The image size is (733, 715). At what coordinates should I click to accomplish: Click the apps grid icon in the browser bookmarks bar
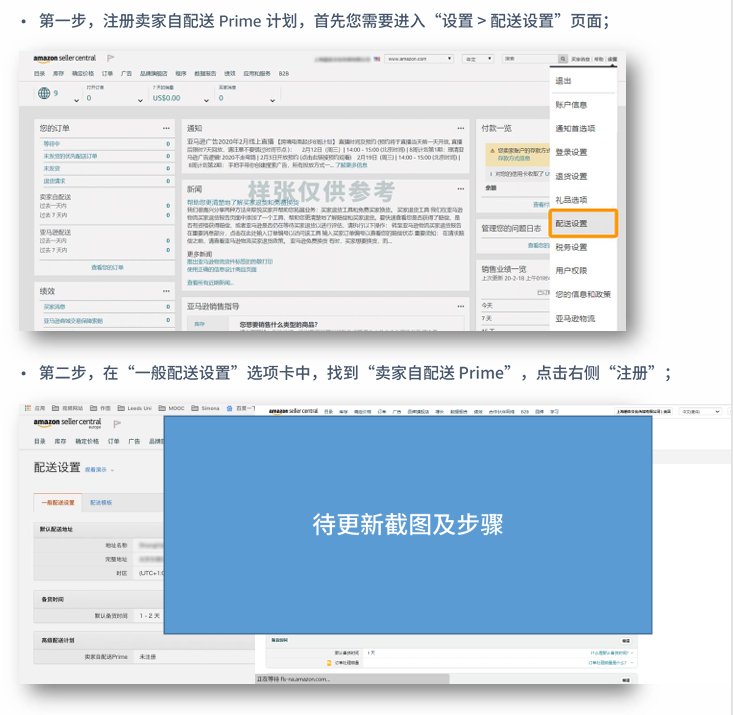click(x=28, y=408)
